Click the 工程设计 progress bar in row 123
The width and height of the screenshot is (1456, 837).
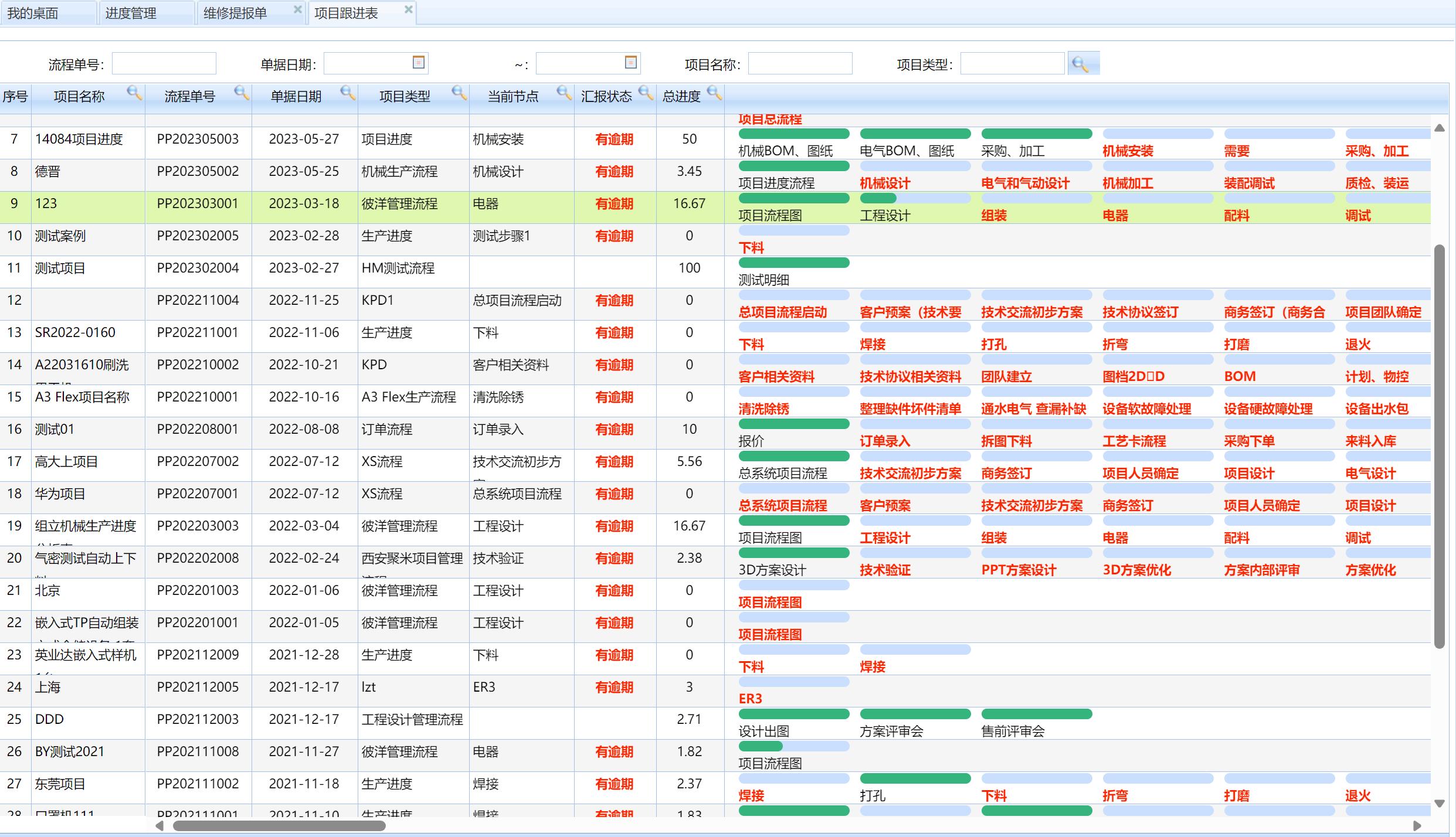click(915, 199)
